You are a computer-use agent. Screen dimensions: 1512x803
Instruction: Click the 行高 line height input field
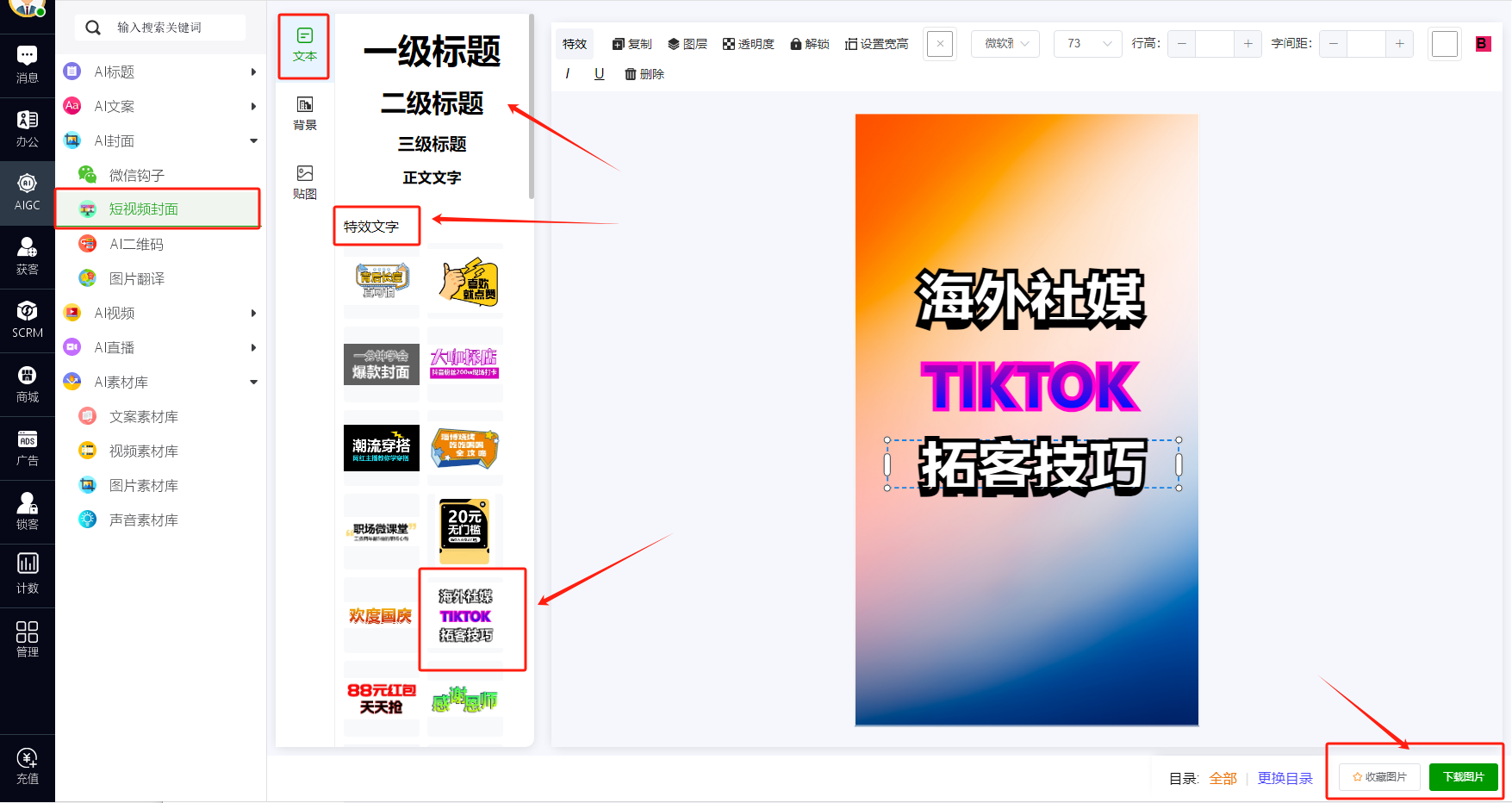click(1215, 44)
